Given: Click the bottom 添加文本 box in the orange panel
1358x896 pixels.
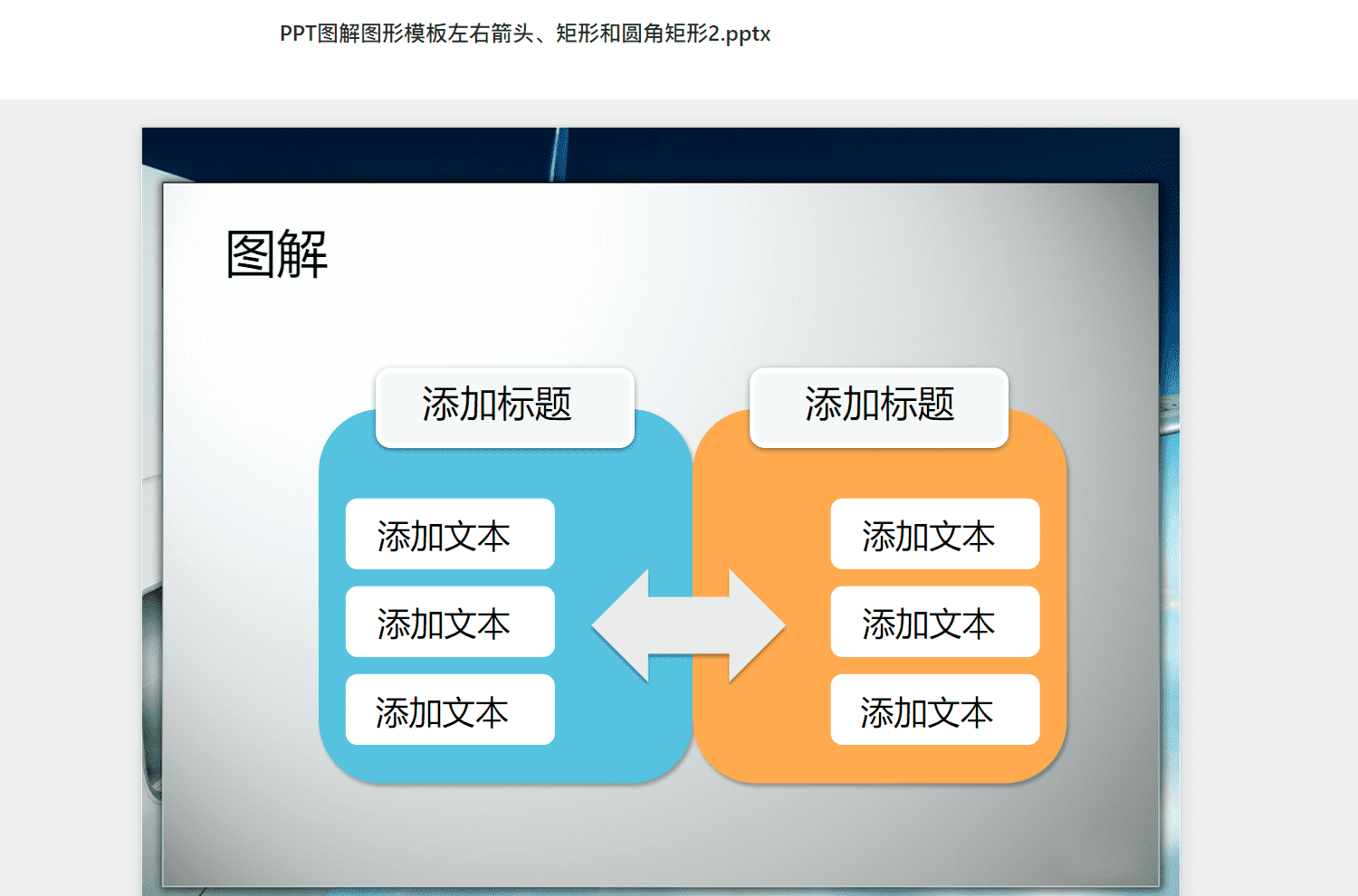Looking at the screenshot, I should 935,710.
